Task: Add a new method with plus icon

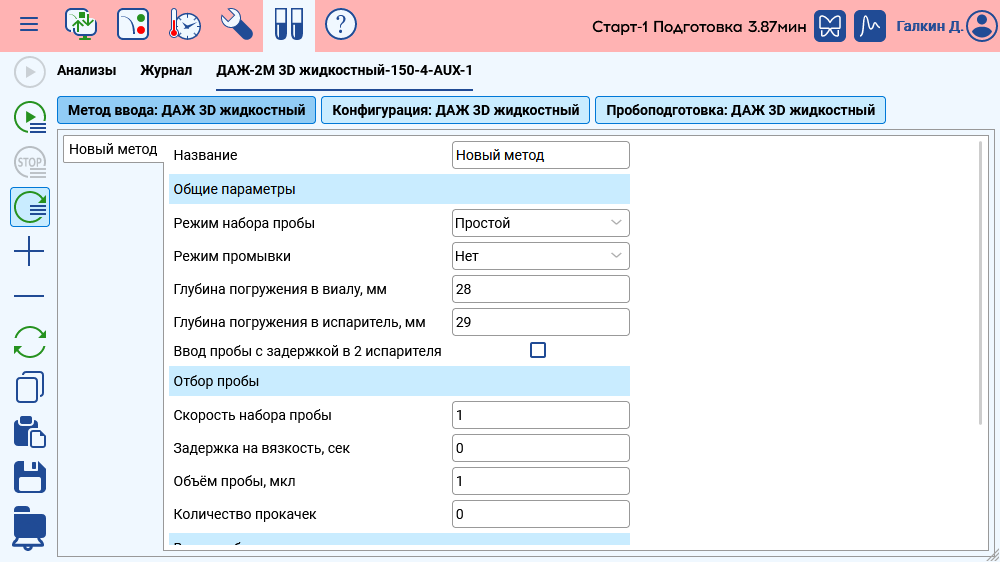Action: pos(29,252)
